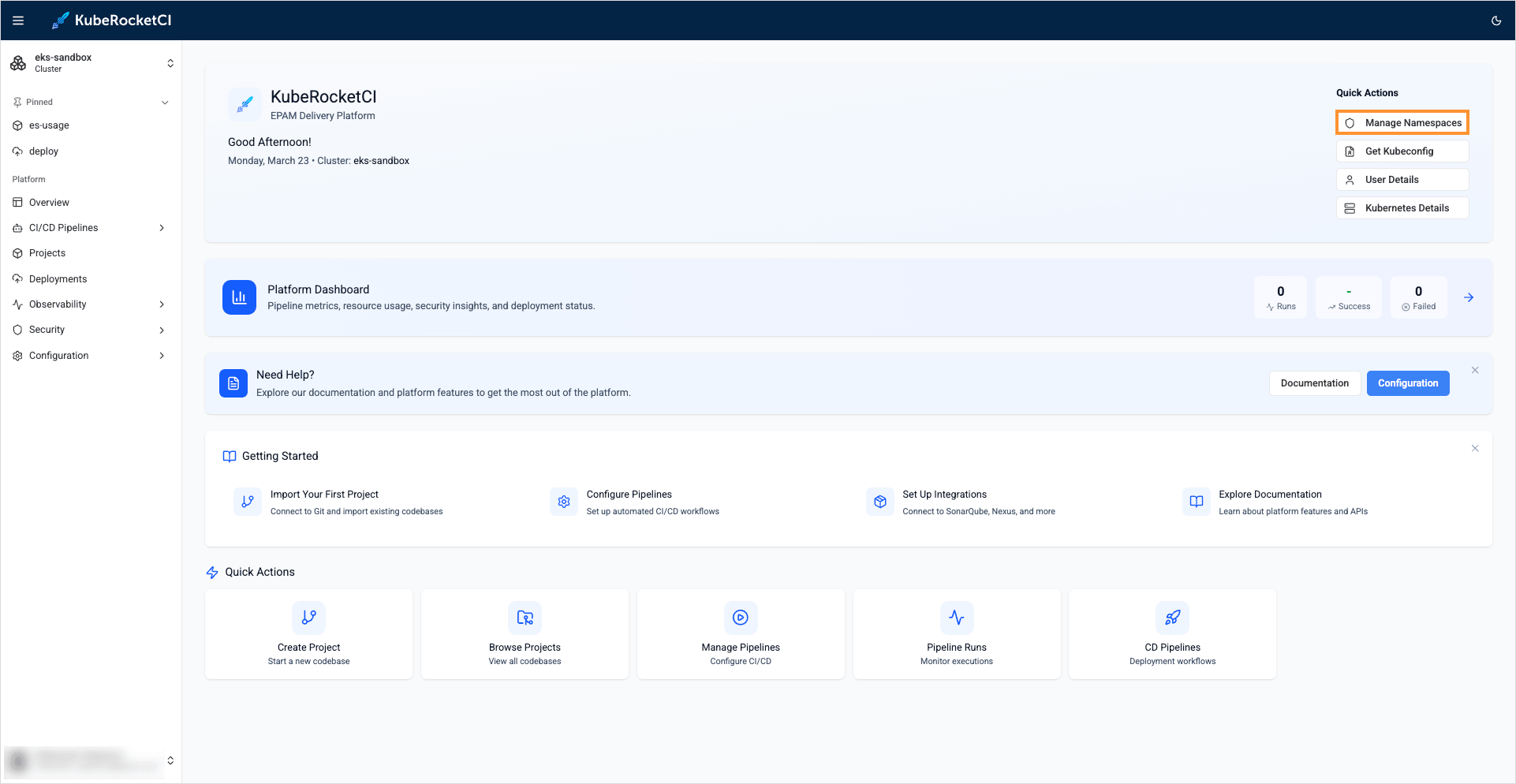Click the Set Up Integrations cube icon

[880, 502]
